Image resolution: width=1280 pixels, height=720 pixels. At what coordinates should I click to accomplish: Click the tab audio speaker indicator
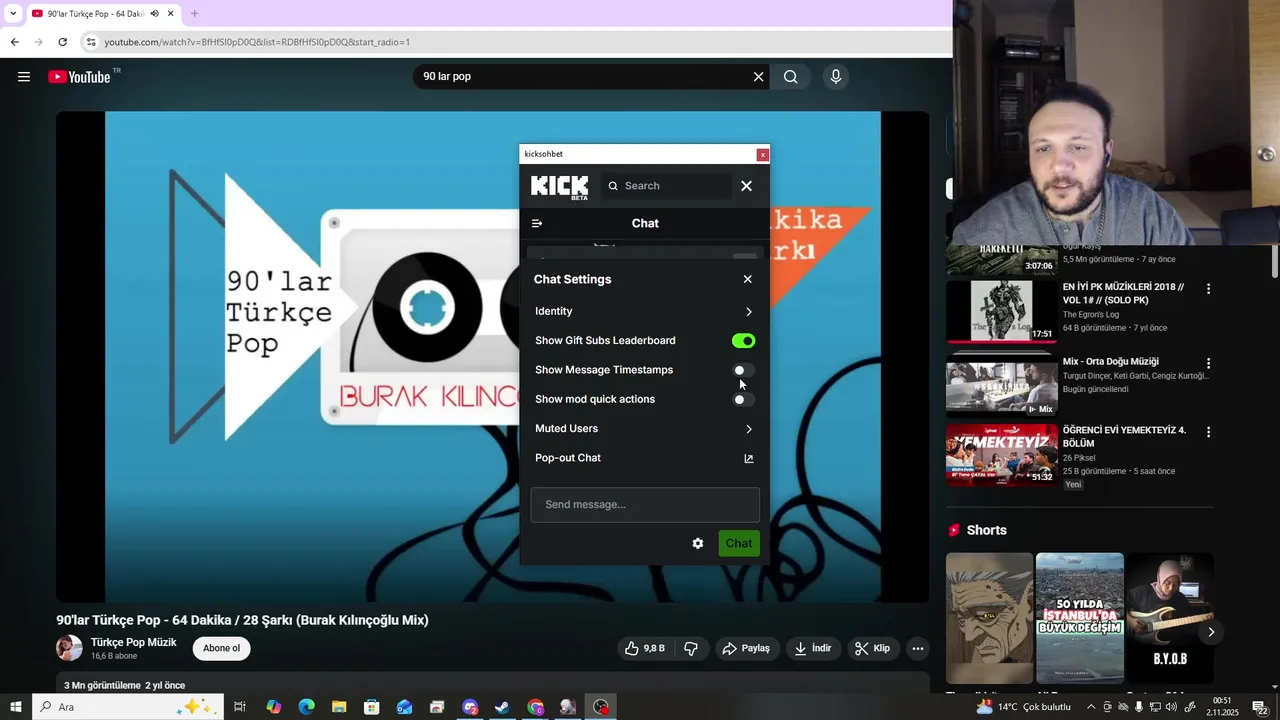pos(154,14)
